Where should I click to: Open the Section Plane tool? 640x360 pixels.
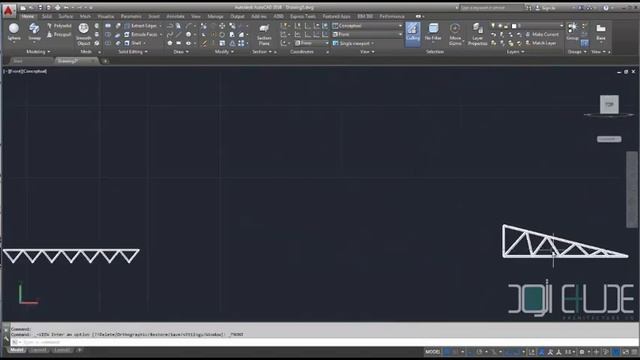(264, 34)
